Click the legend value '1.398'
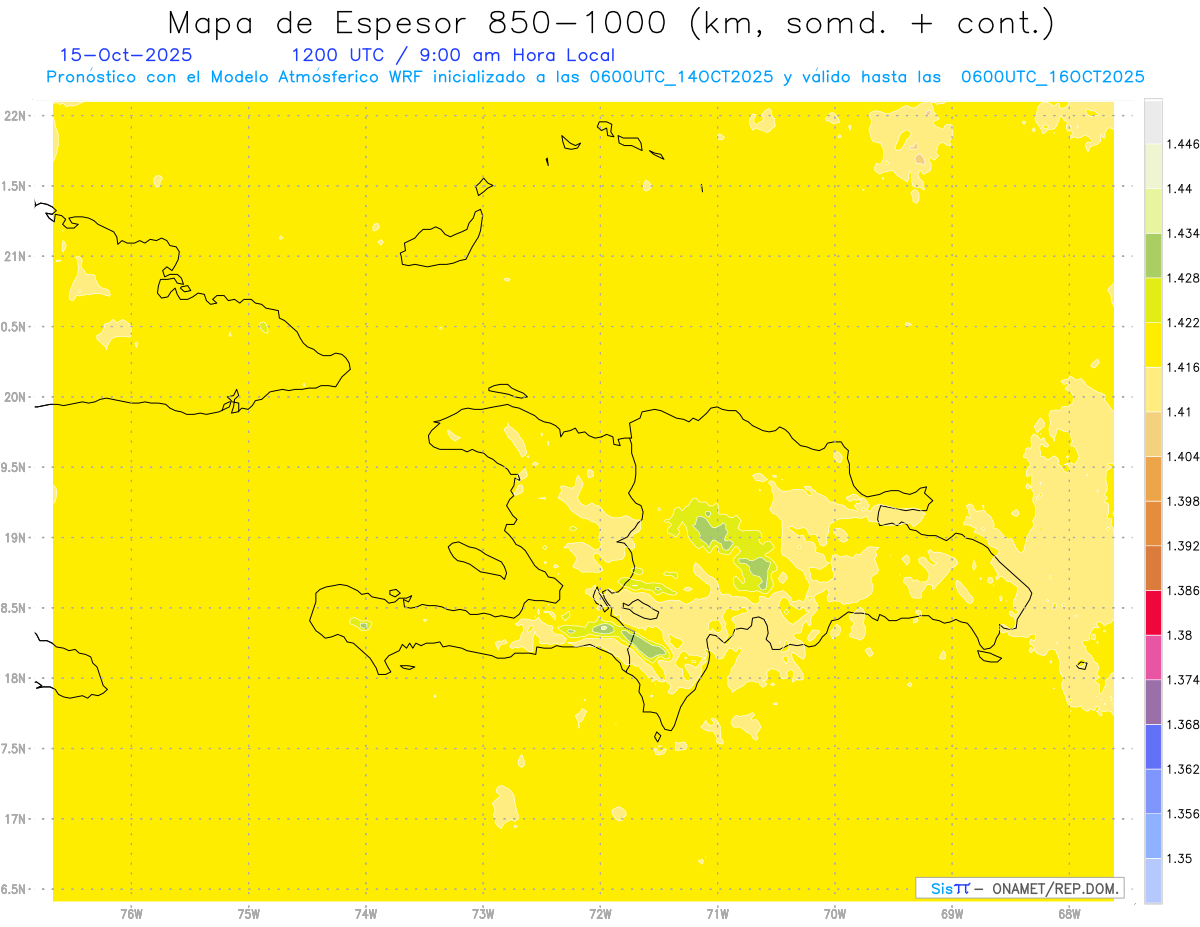This screenshot has height=927, width=1200. click(x=1183, y=501)
